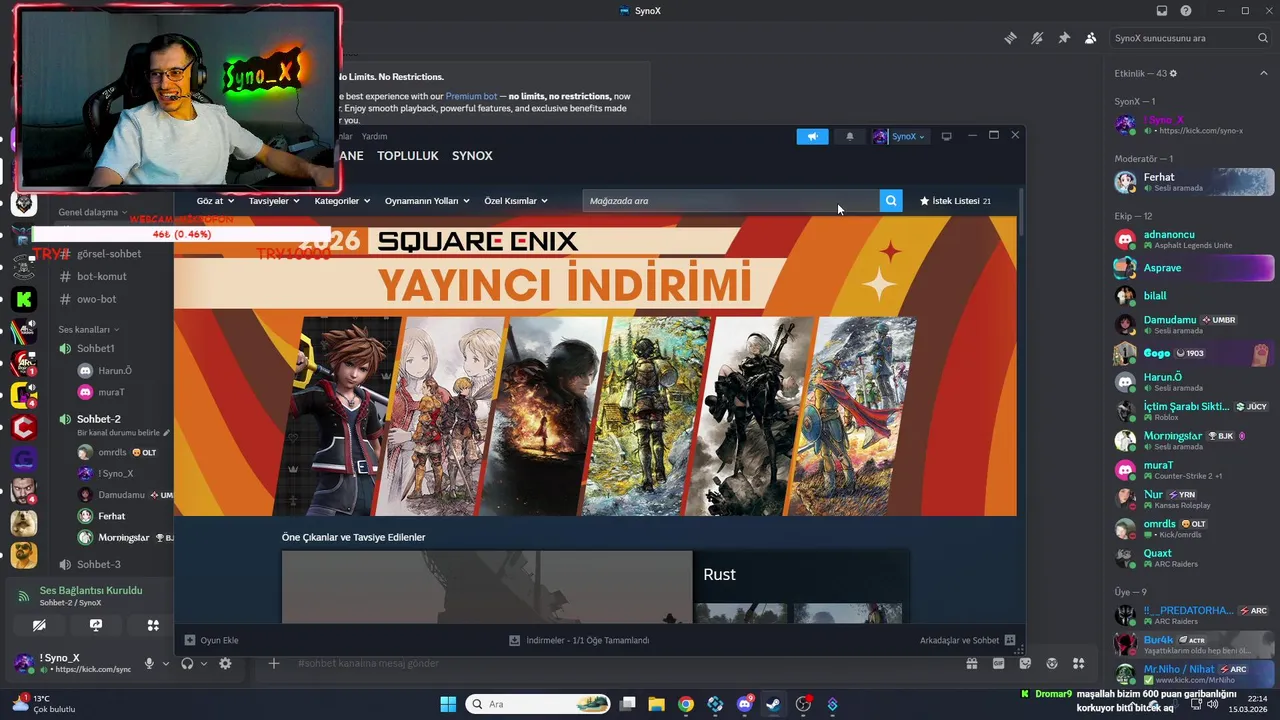Open Discord inbox icon in title bar
1280x720 pixels.
pos(1162,11)
